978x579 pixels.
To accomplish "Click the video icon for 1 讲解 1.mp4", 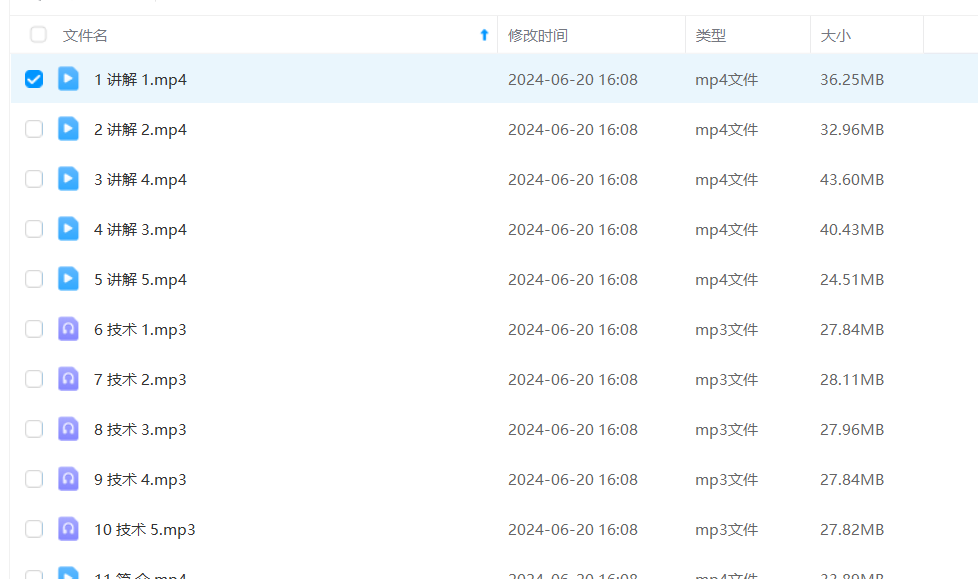I will (68, 79).
